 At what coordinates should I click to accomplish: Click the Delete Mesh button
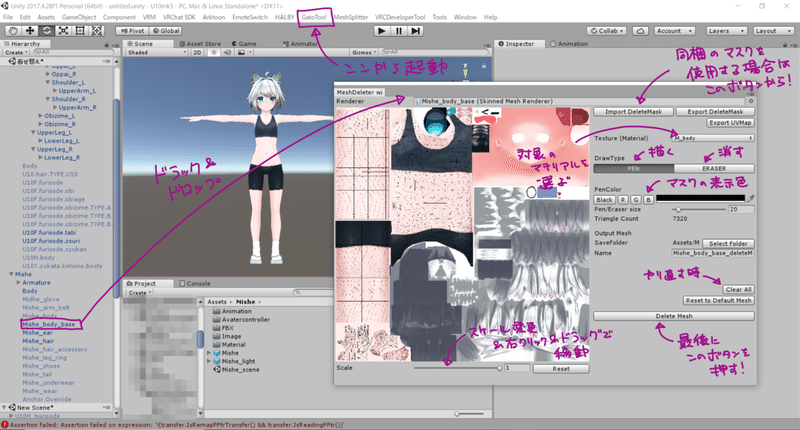673,316
